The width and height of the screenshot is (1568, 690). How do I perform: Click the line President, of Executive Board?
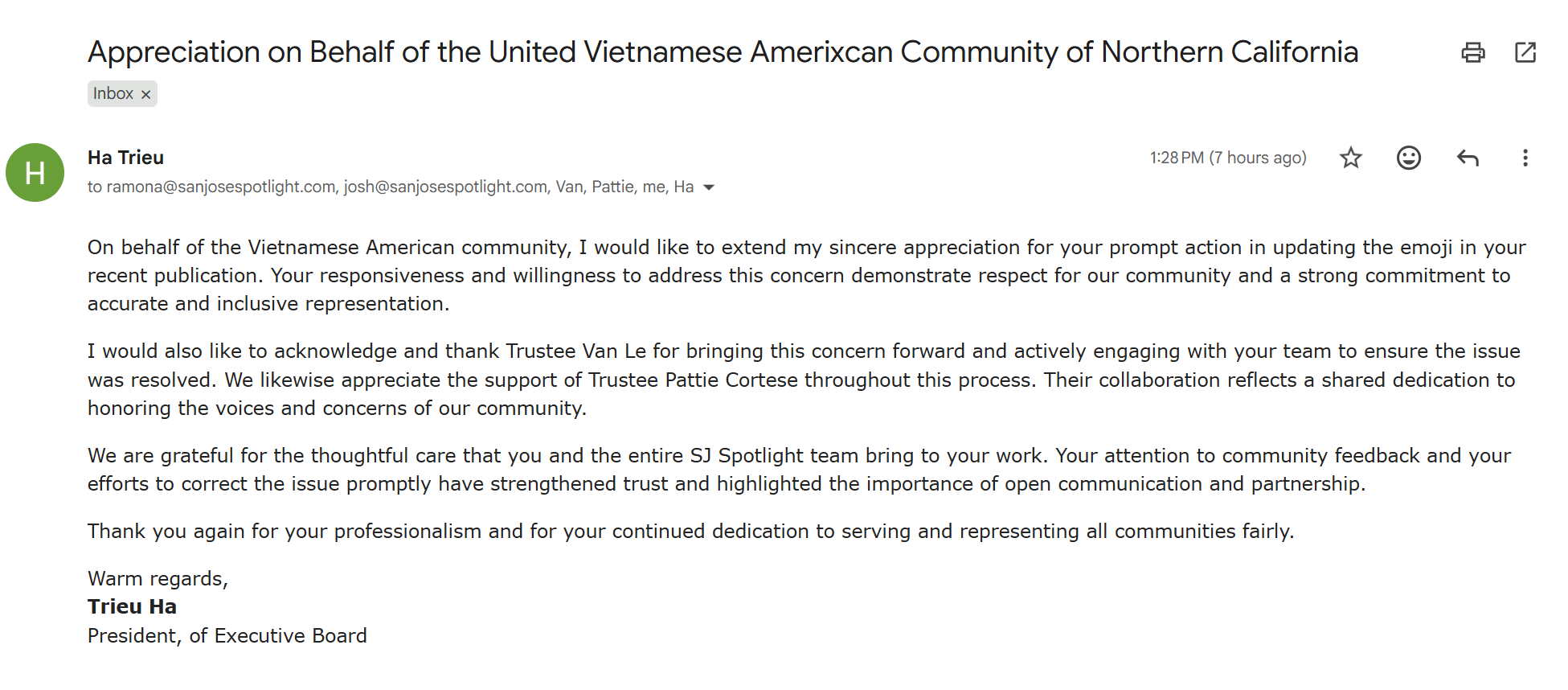tap(227, 636)
